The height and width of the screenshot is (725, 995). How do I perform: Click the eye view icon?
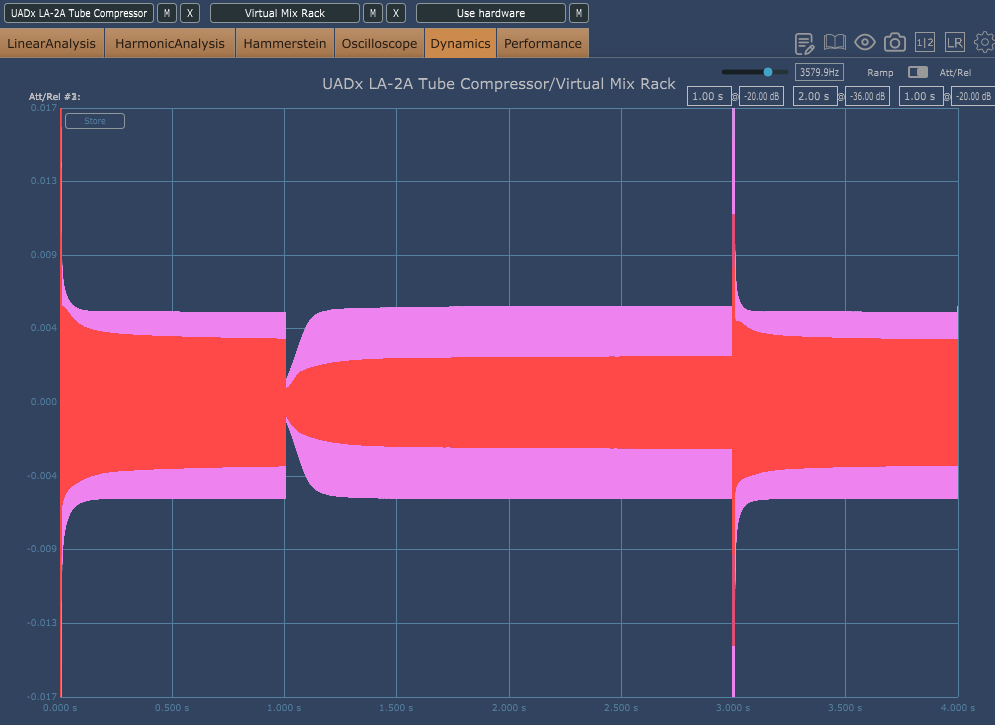tap(865, 42)
